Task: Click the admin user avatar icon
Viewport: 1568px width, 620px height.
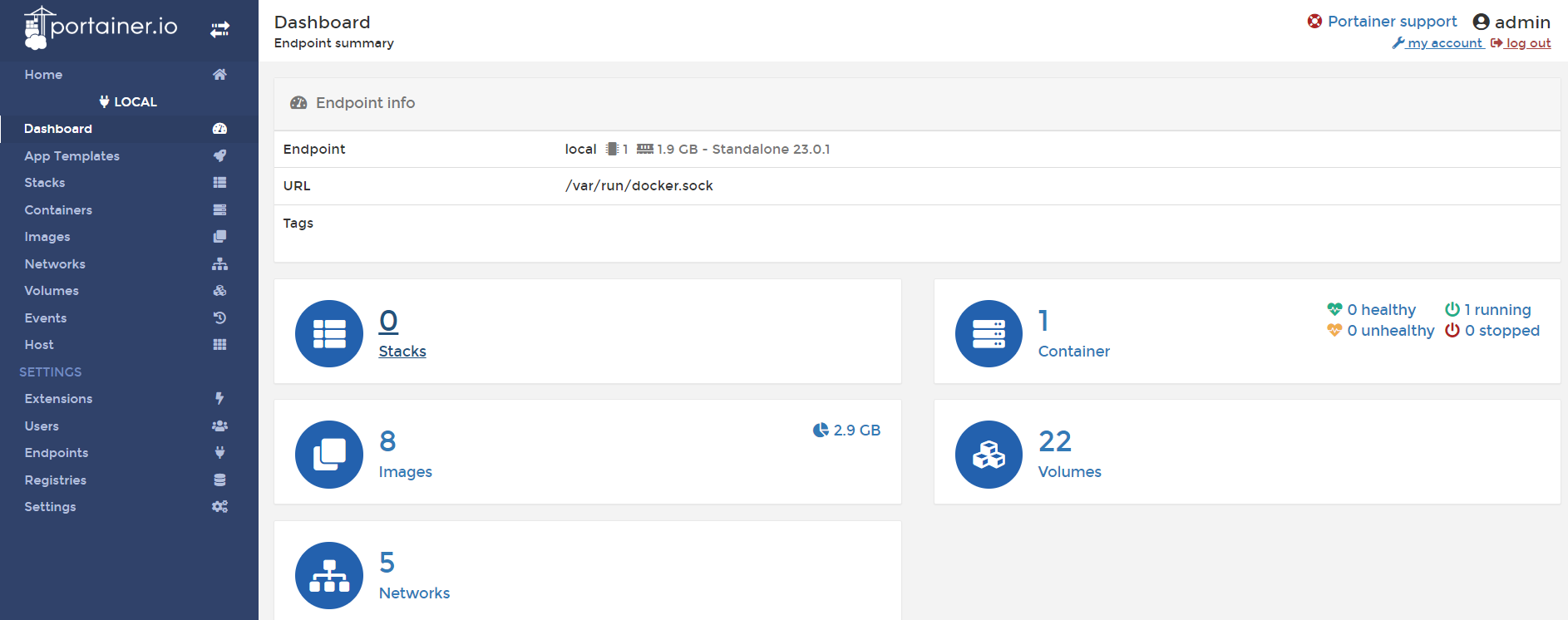Action: pyautogui.click(x=1481, y=22)
